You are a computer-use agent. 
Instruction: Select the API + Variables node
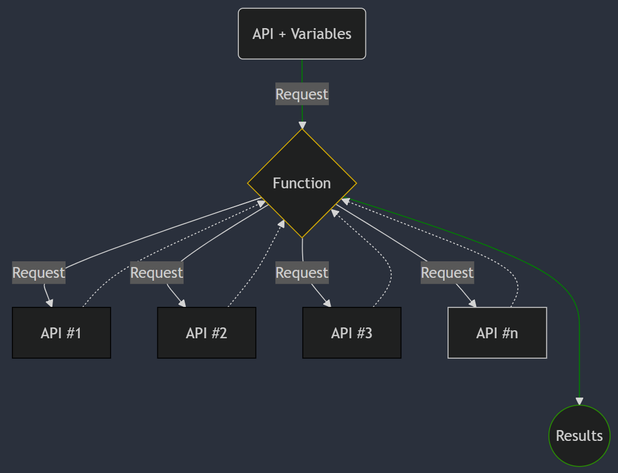click(302, 34)
